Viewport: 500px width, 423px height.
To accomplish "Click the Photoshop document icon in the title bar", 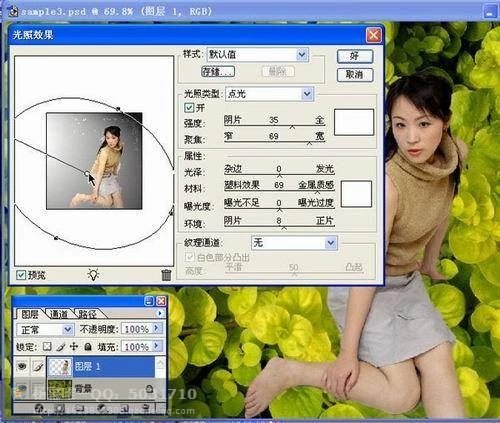I will click(13, 11).
